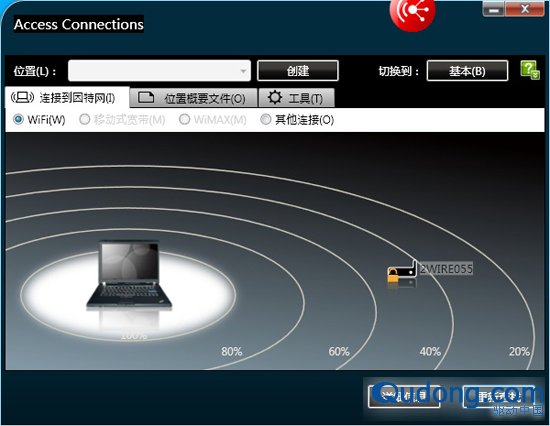
Task: Select the WiMAX(M) radio button
Action: point(185,119)
